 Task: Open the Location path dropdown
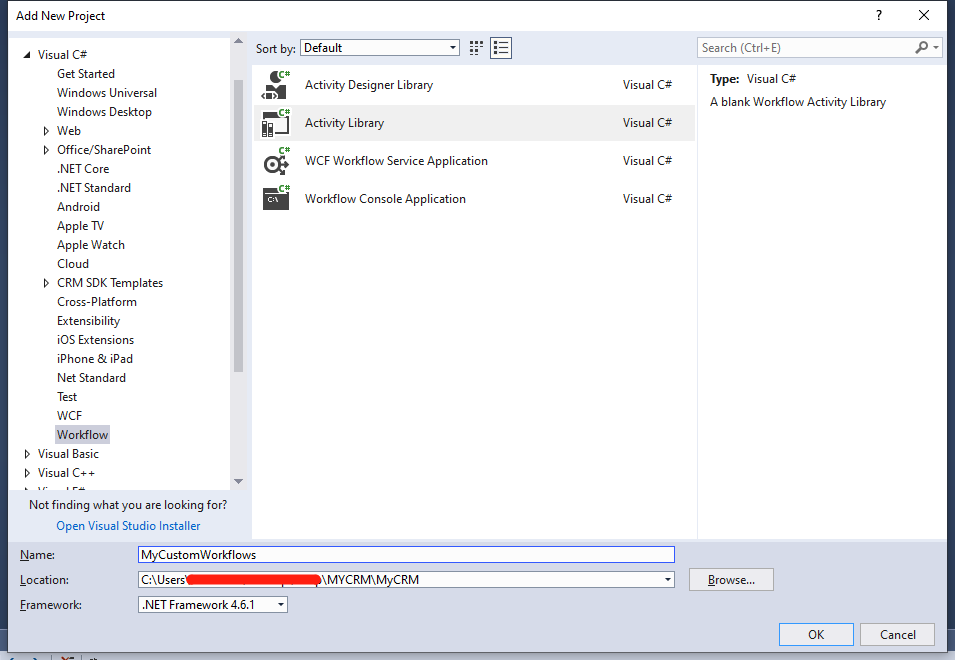tap(668, 580)
